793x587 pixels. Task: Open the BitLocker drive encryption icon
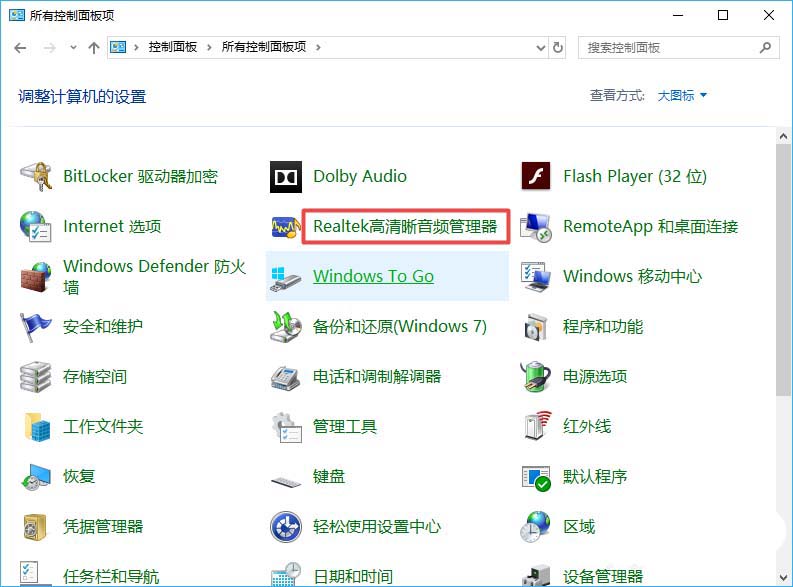tap(35, 176)
